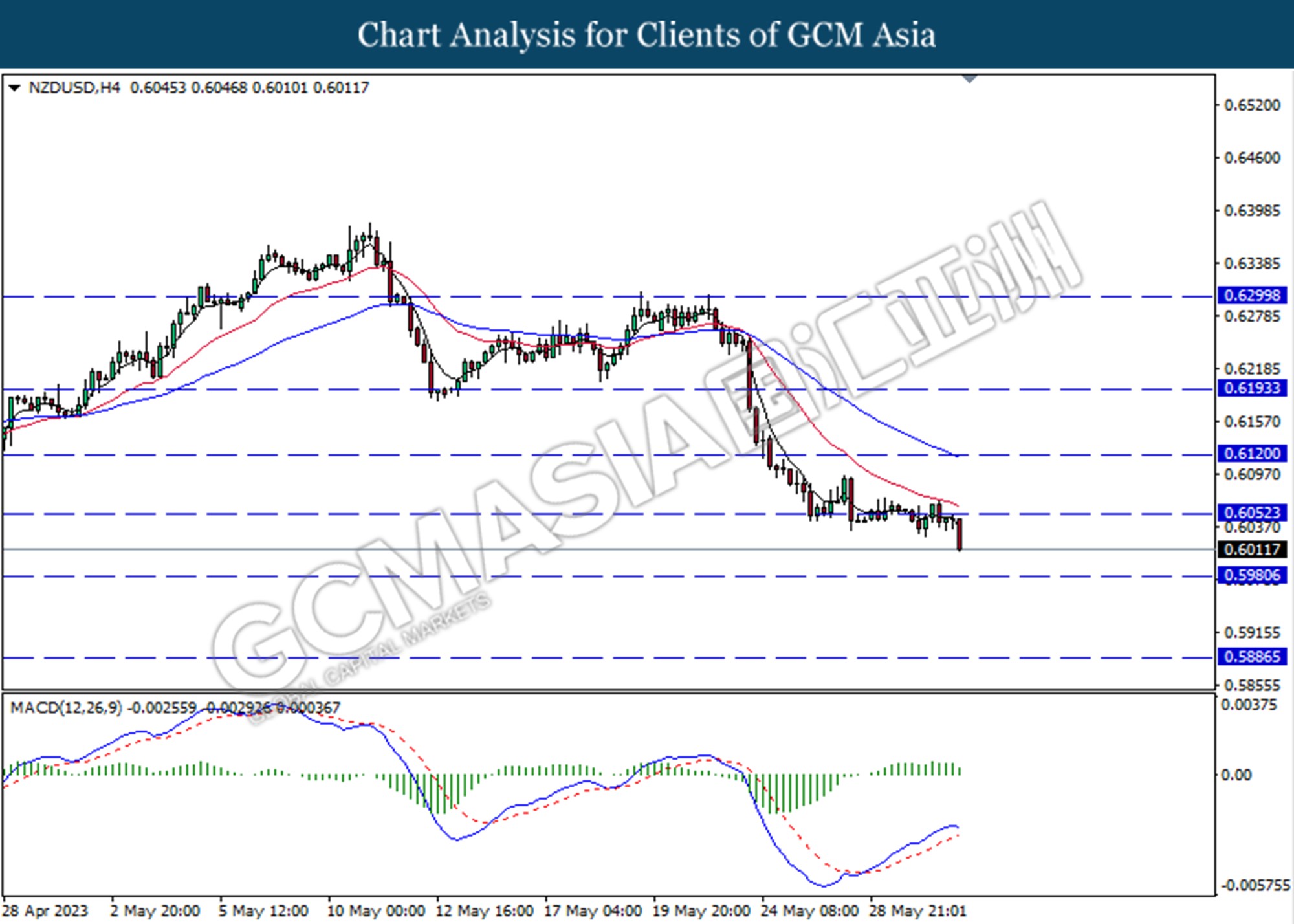The width and height of the screenshot is (1294, 924).
Task: Click the 0.61570 price axis value
Action: [1252, 422]
